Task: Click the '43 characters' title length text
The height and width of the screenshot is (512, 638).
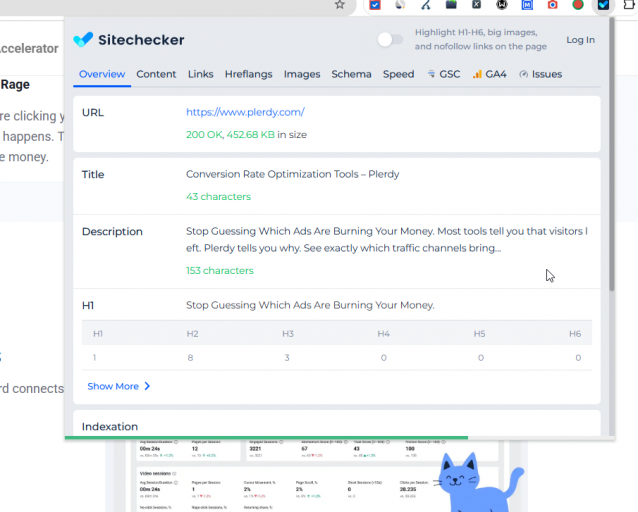Action: point(218,197)
